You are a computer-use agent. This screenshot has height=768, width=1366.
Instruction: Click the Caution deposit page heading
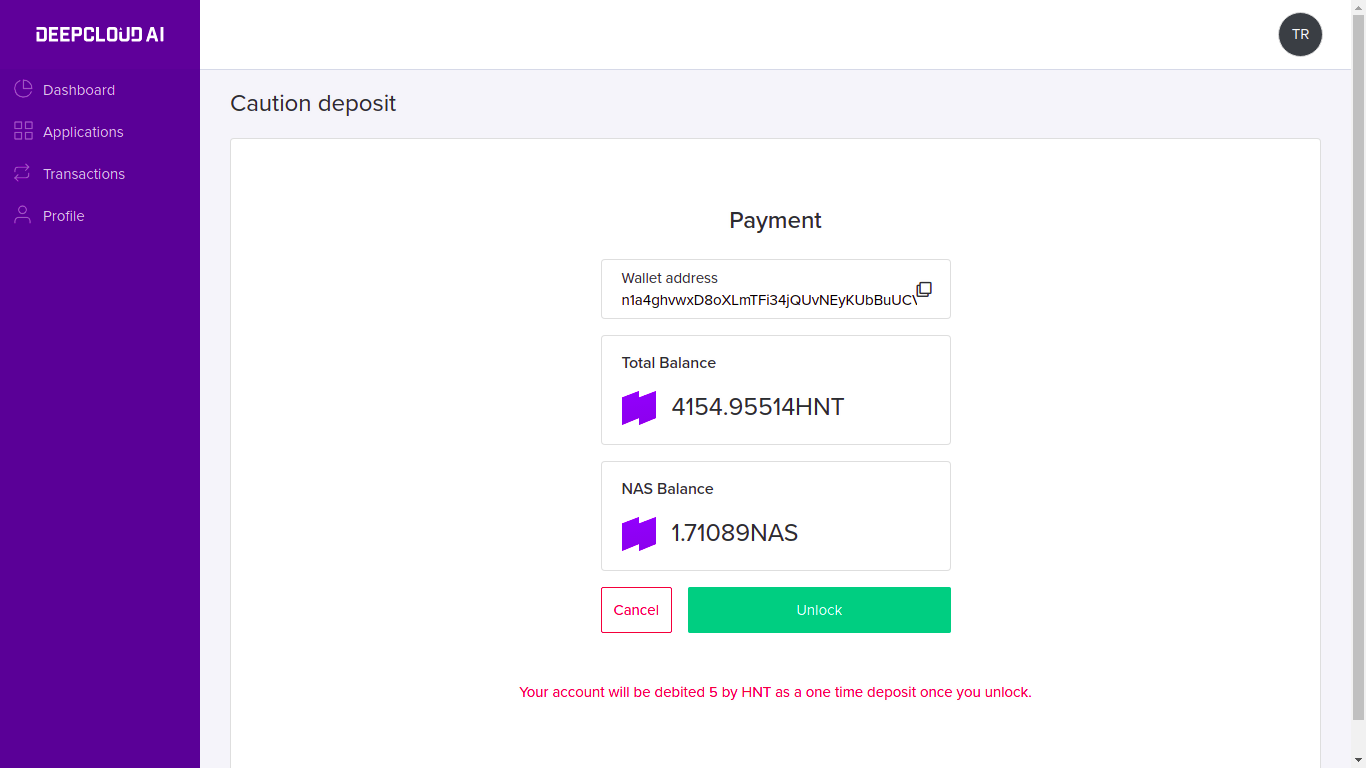(313, 103)
